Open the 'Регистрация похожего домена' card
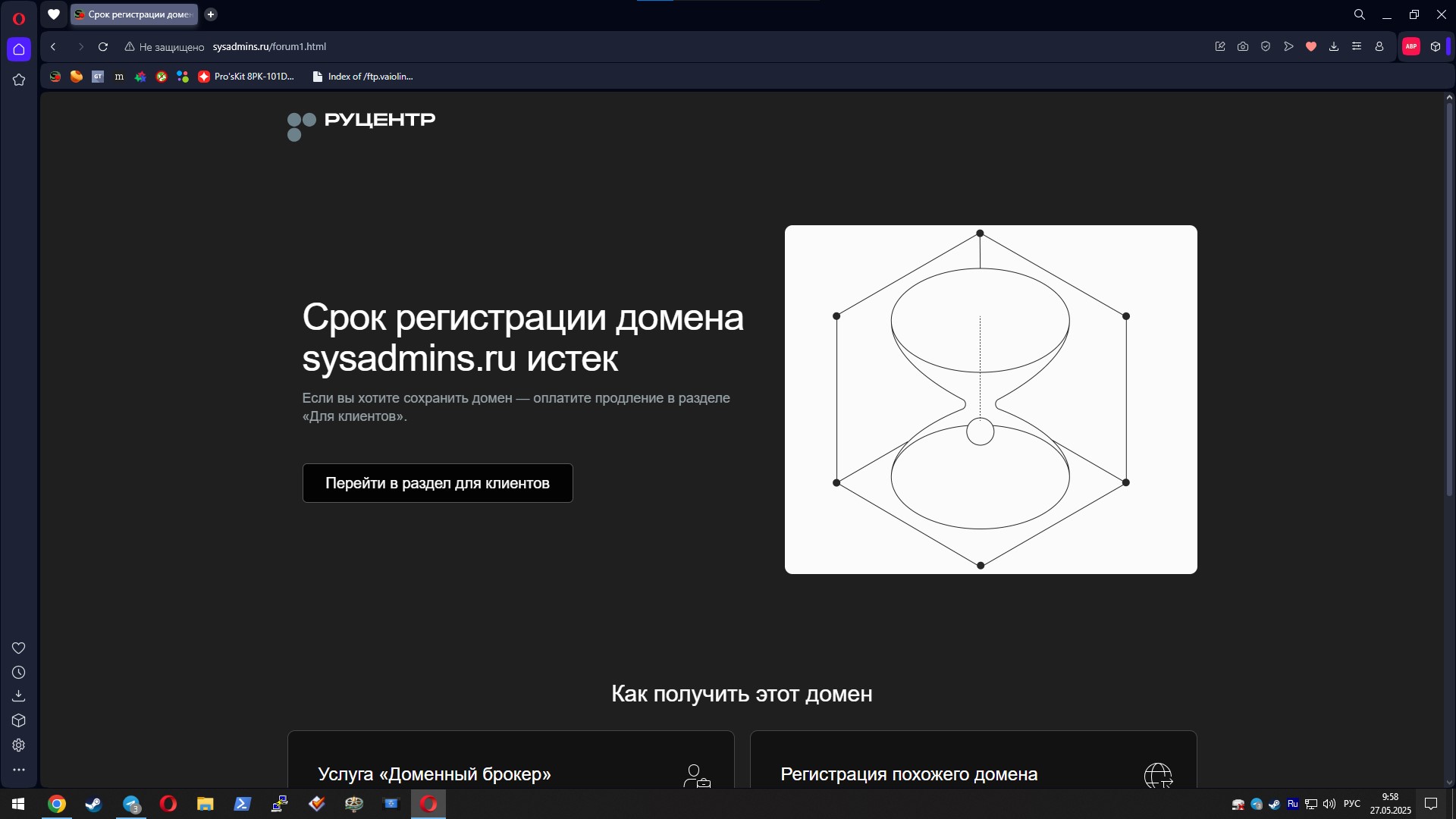1456x819 pixels. click(974, 759)
